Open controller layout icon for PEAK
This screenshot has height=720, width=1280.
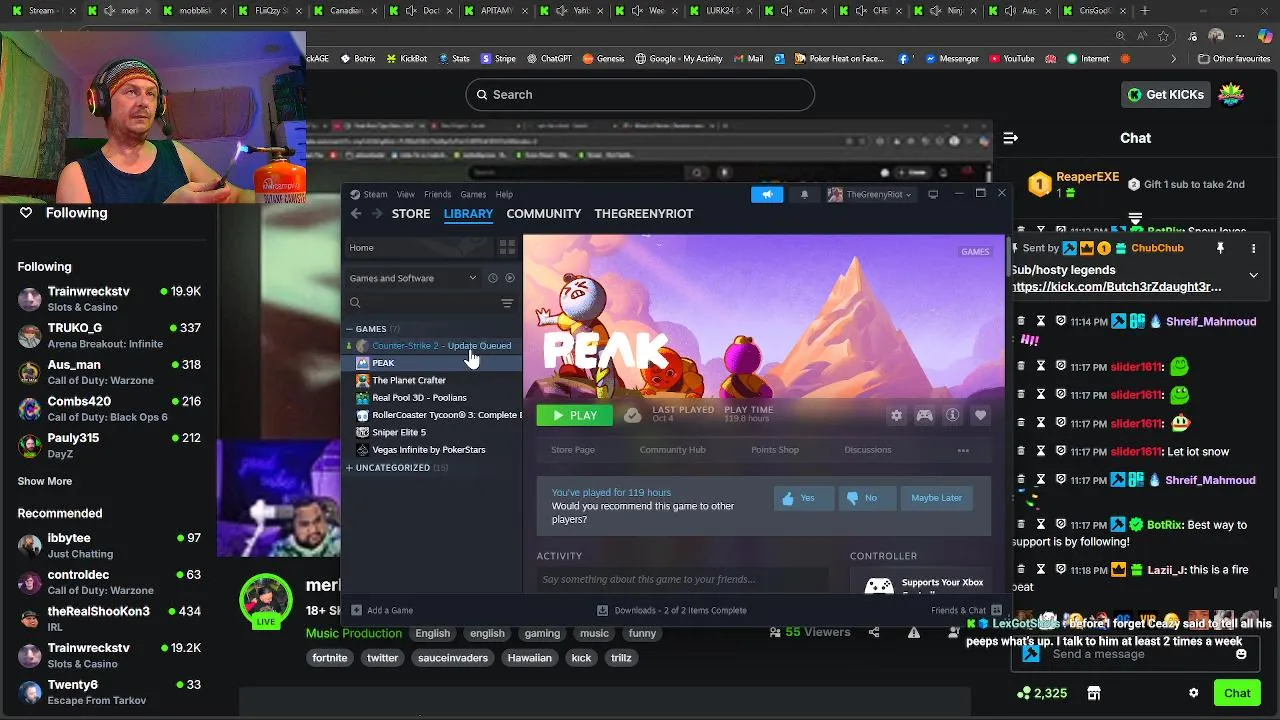[x=924, y=415]
